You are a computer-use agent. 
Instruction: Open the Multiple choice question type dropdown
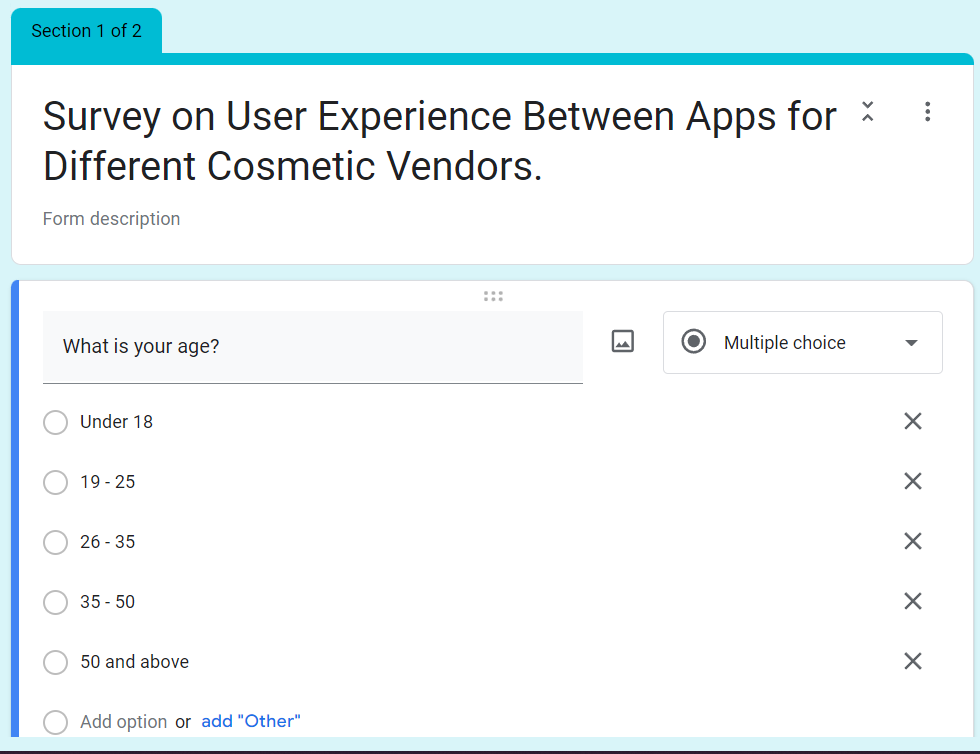pyautogui.click(x=802, y=343)
